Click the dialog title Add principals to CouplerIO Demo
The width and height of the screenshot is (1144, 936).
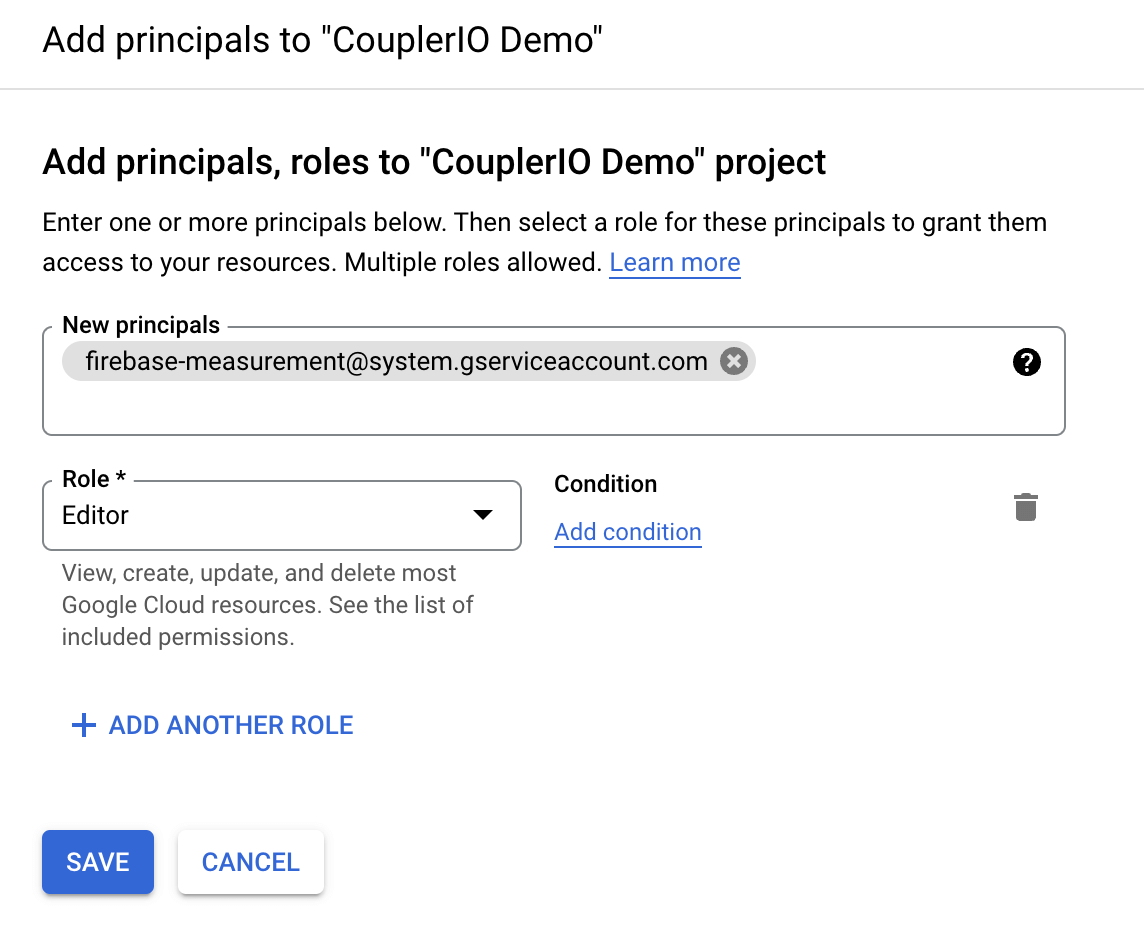(x=322, y=39)
